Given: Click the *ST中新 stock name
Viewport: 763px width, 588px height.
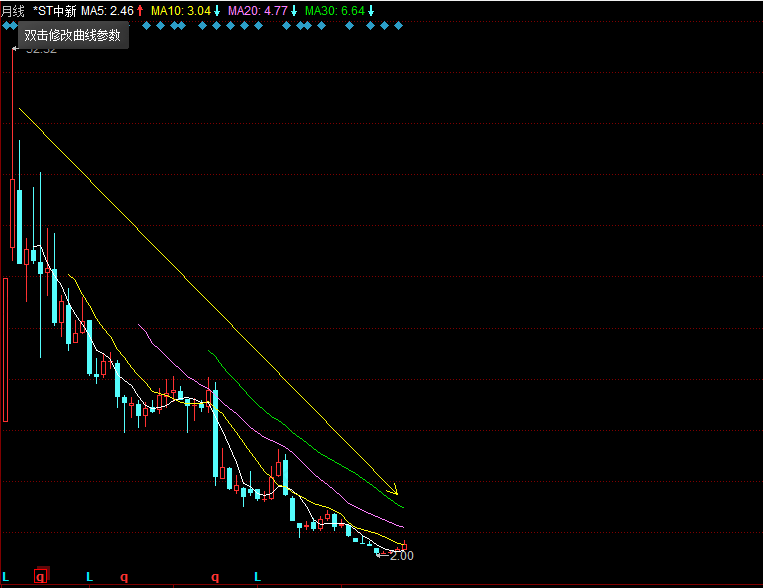Looking at the screenshot, I should coord(55,11).
